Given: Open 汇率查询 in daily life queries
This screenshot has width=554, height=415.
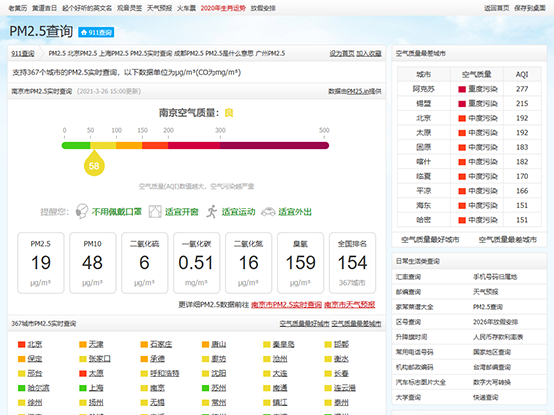Looking at the screenshot, I should [408, 277].
